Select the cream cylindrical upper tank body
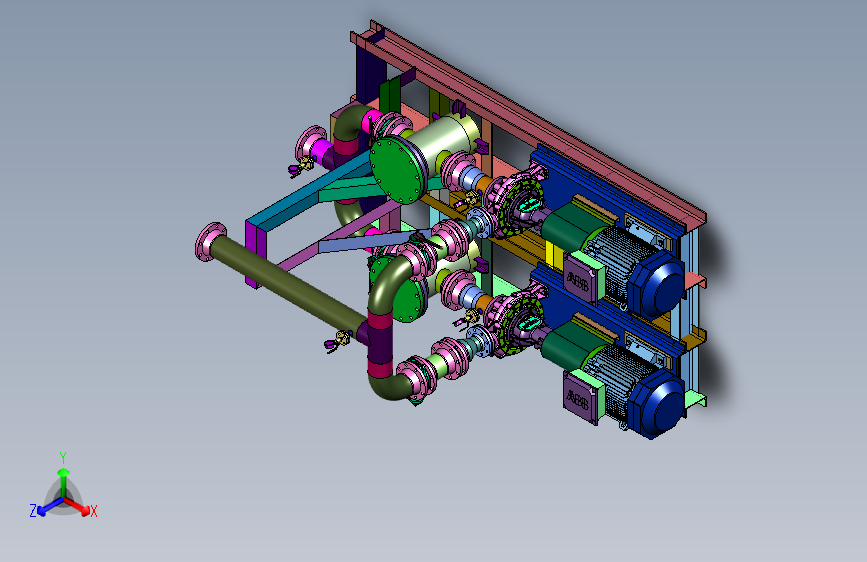The height and width of the screenshot is (562, 867). tap(443, 140)
